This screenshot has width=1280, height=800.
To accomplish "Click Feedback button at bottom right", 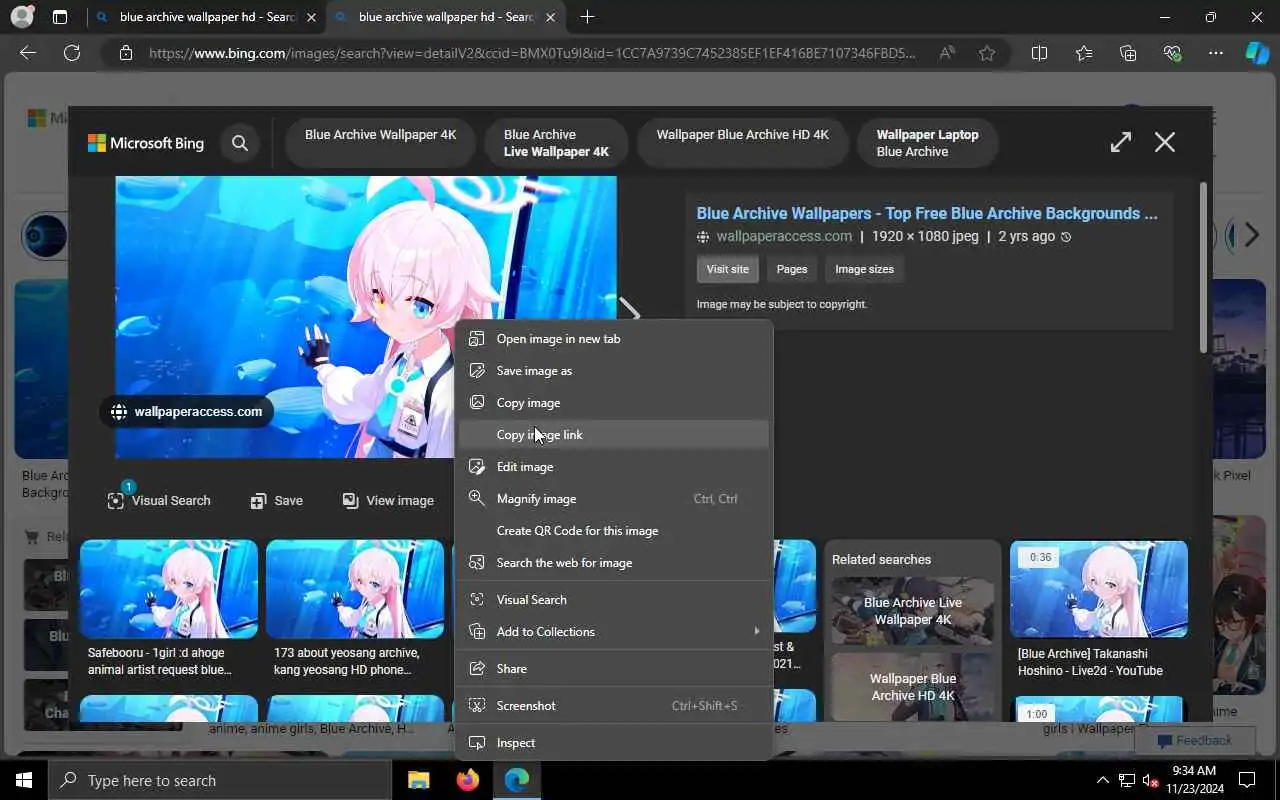I will [1195, 740].
